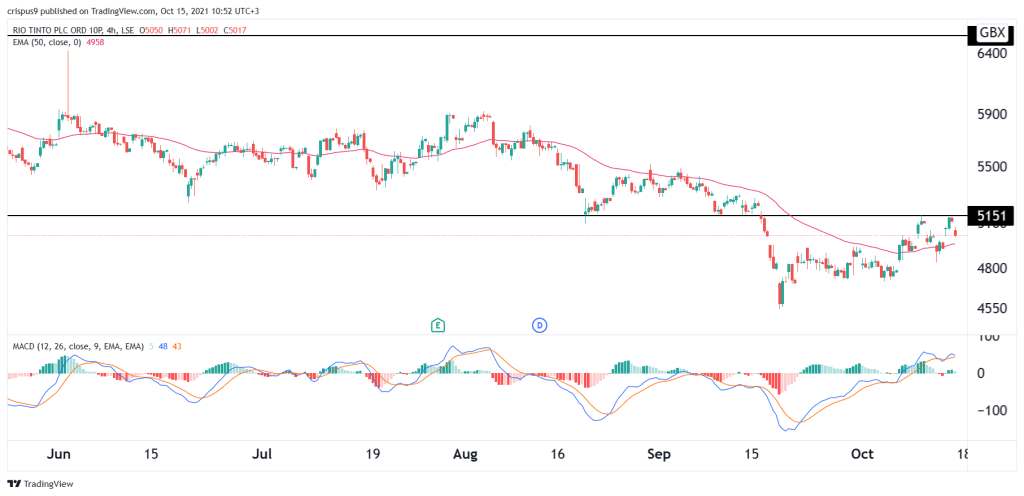The width and height of the screenshot is (1024, 496).
Task: Click the 5151 price line label
Action: click(991, 216)
